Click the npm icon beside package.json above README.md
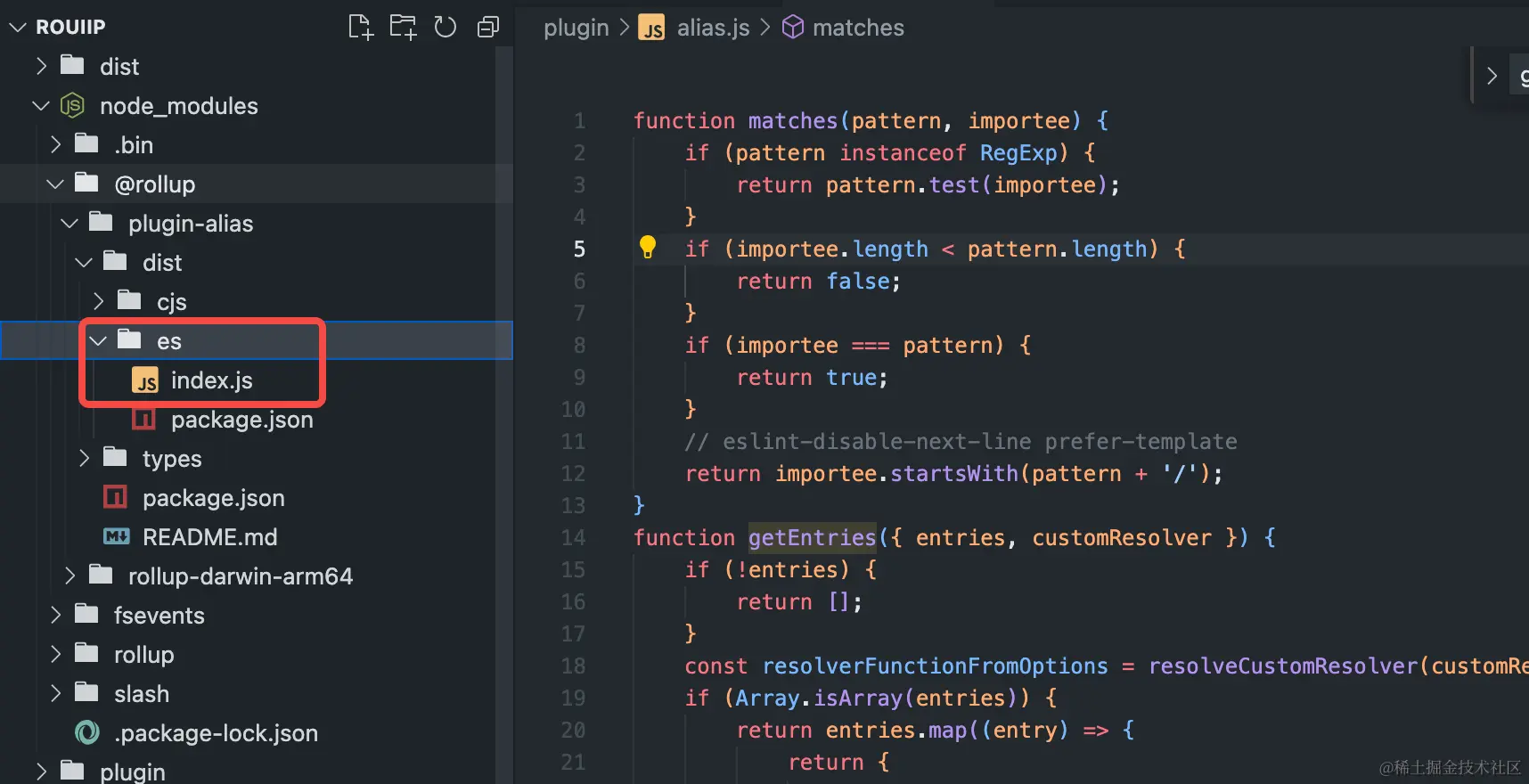1529x784 pixels. point(116,497)
